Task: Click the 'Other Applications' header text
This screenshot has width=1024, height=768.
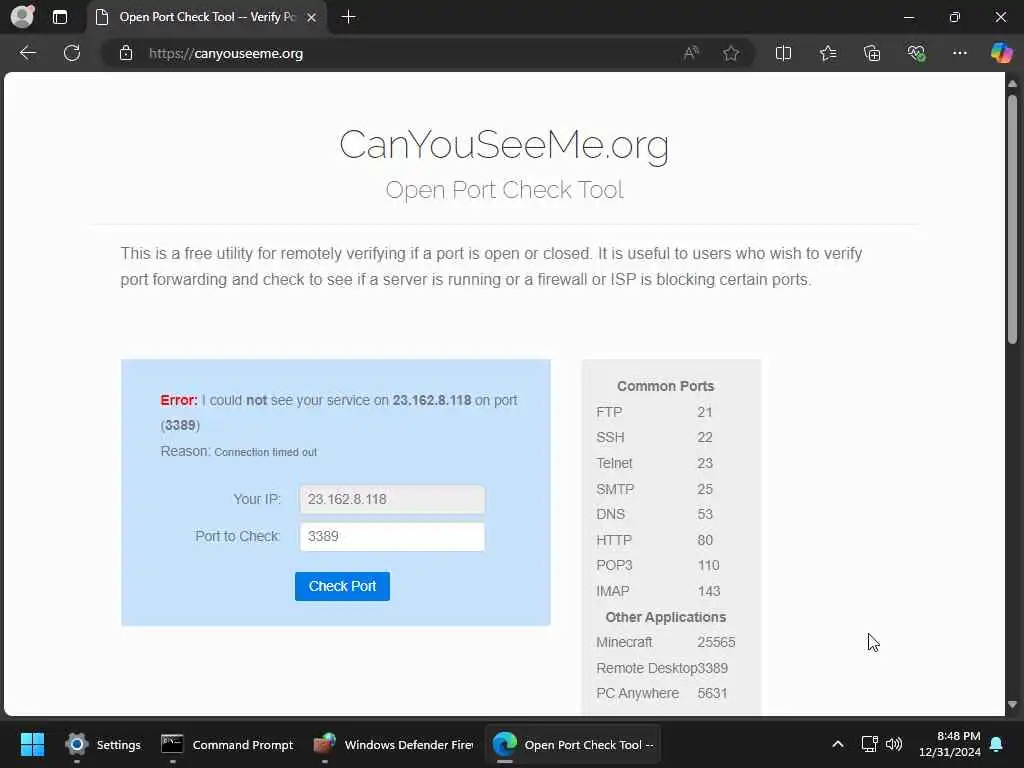Action: pos(665,617)
